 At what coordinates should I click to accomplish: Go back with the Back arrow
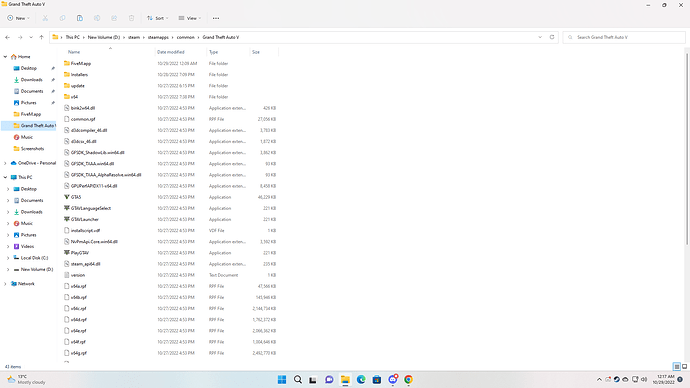[7, 37]
